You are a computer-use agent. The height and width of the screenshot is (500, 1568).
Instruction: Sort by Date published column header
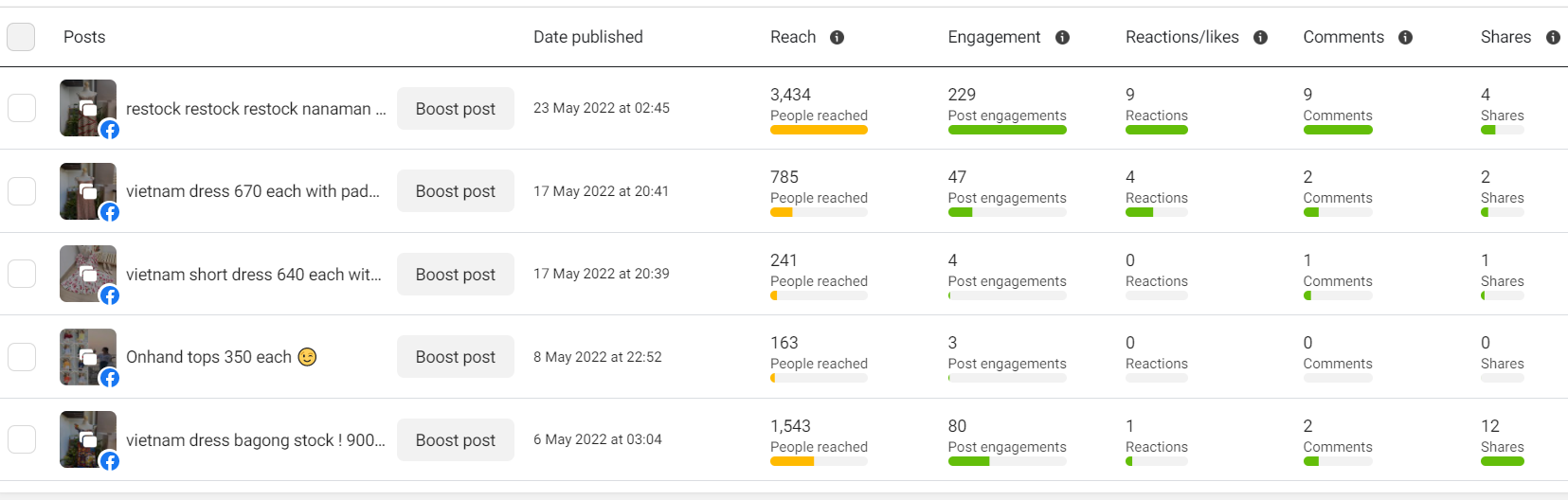click(587, 37)
